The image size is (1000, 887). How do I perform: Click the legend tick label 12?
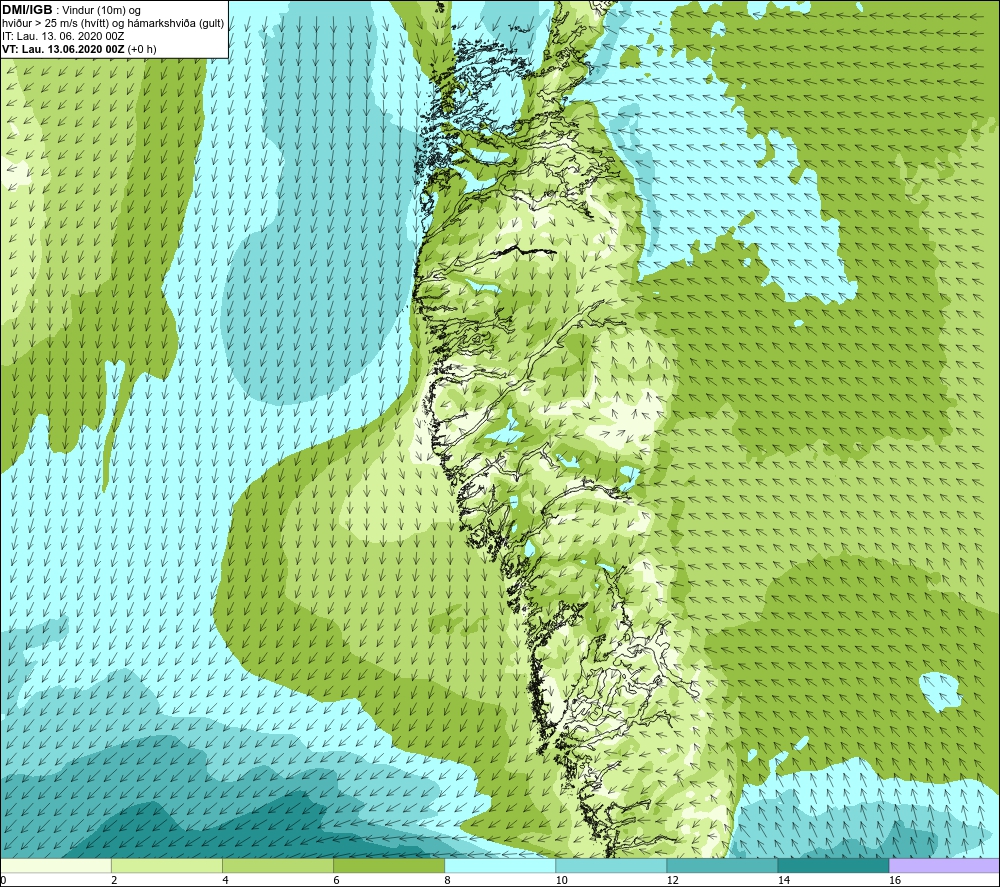pos(672,880)
